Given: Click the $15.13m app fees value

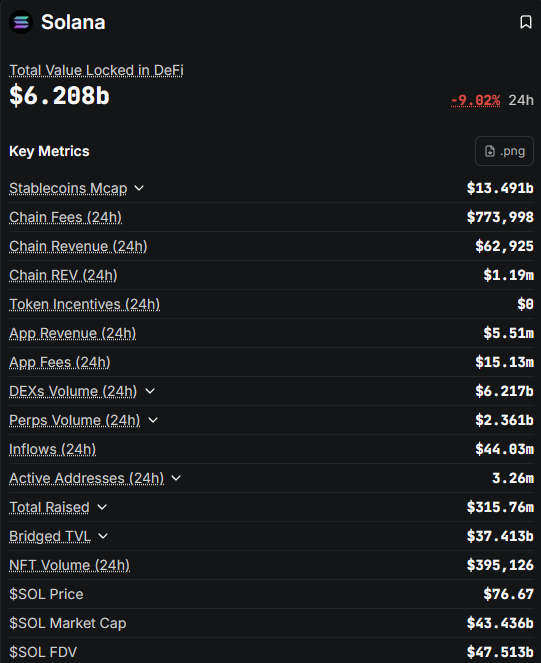Looking at the screenshot, I should tap(504, 362).
